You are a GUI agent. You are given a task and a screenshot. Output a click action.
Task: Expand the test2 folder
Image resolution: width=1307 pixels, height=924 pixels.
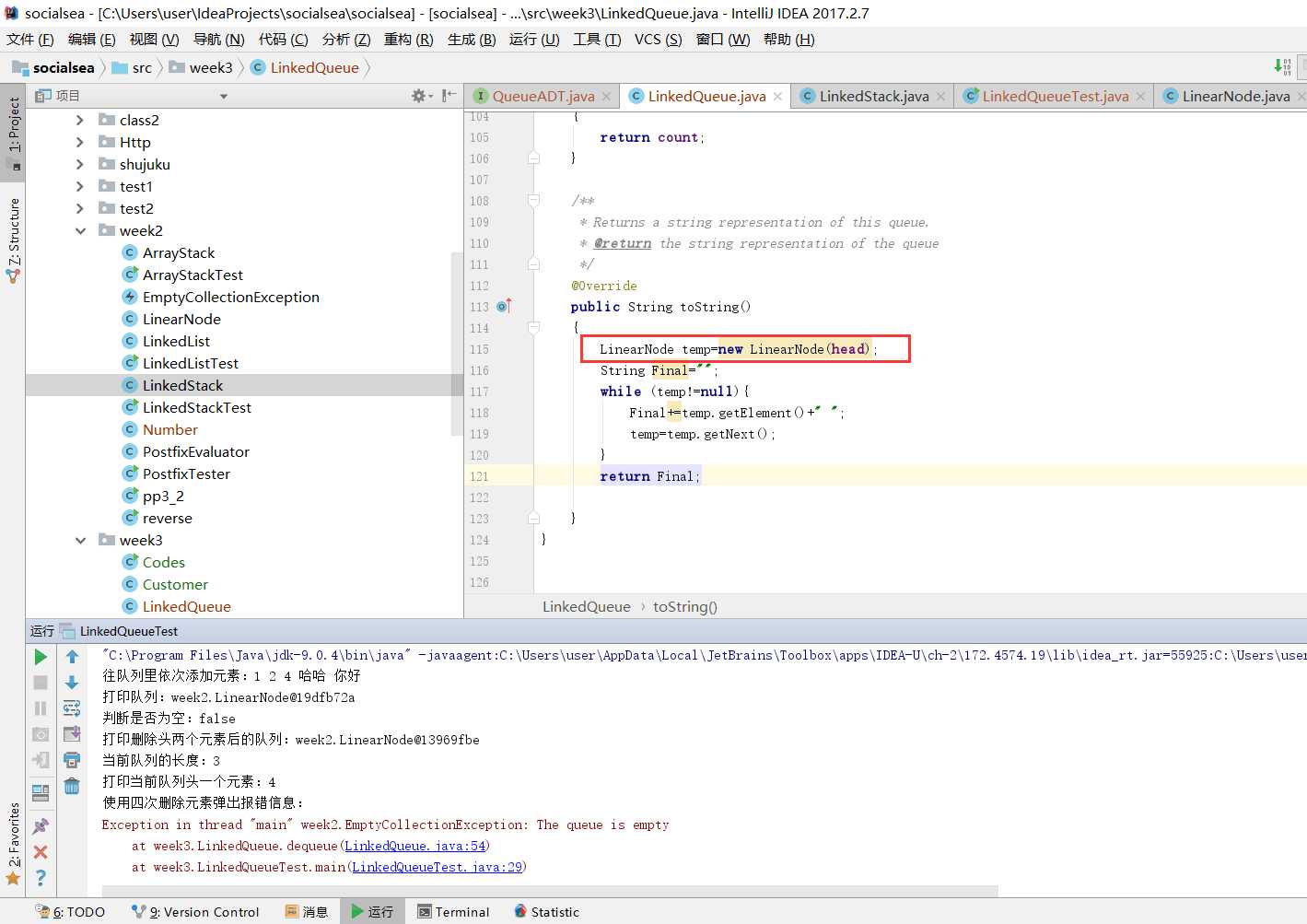click(80, 209)
